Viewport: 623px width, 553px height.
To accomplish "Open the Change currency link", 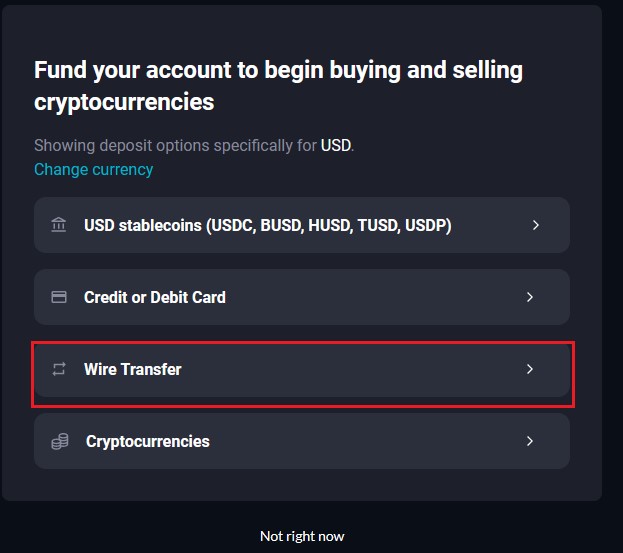I will (93, 170).
